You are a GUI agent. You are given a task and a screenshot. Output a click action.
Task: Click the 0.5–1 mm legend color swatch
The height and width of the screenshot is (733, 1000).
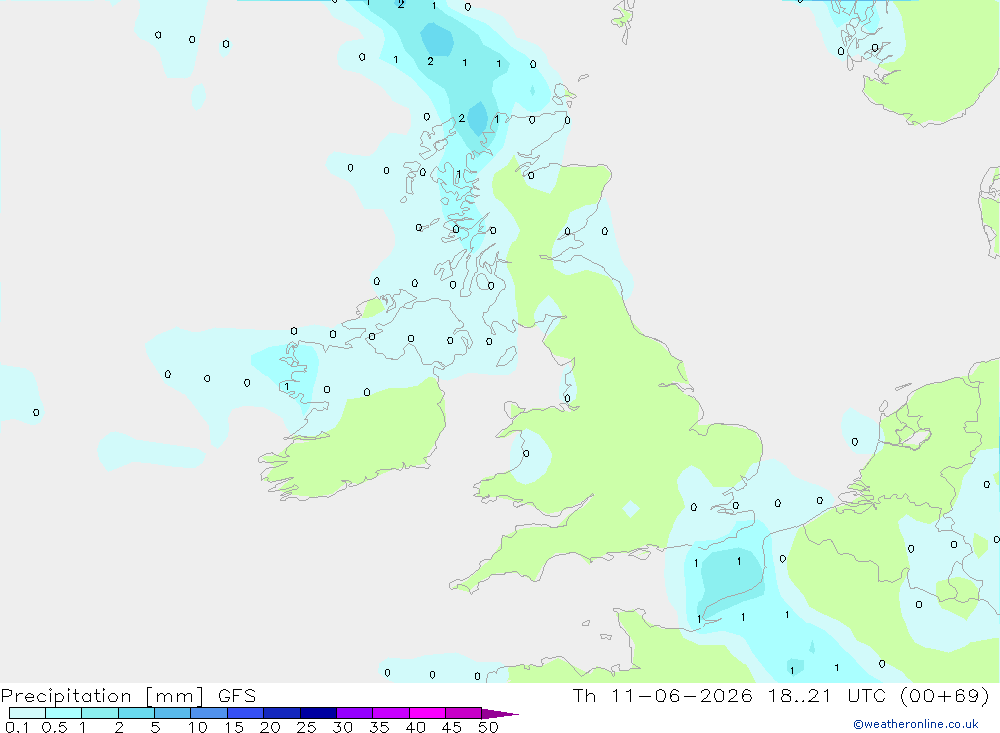pos(64,713)
